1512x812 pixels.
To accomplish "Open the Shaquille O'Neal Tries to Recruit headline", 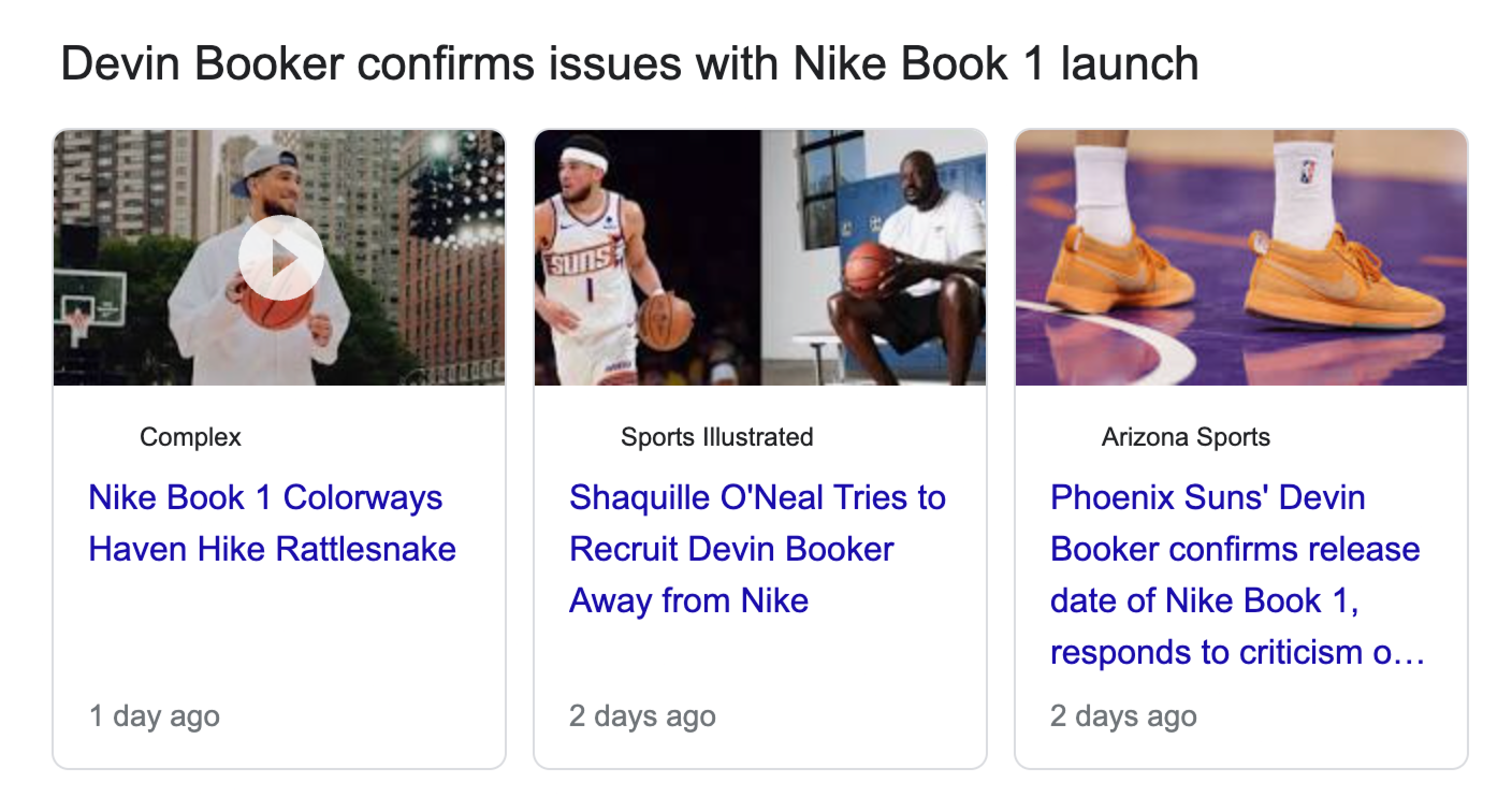I will click(x=757, y=548).
